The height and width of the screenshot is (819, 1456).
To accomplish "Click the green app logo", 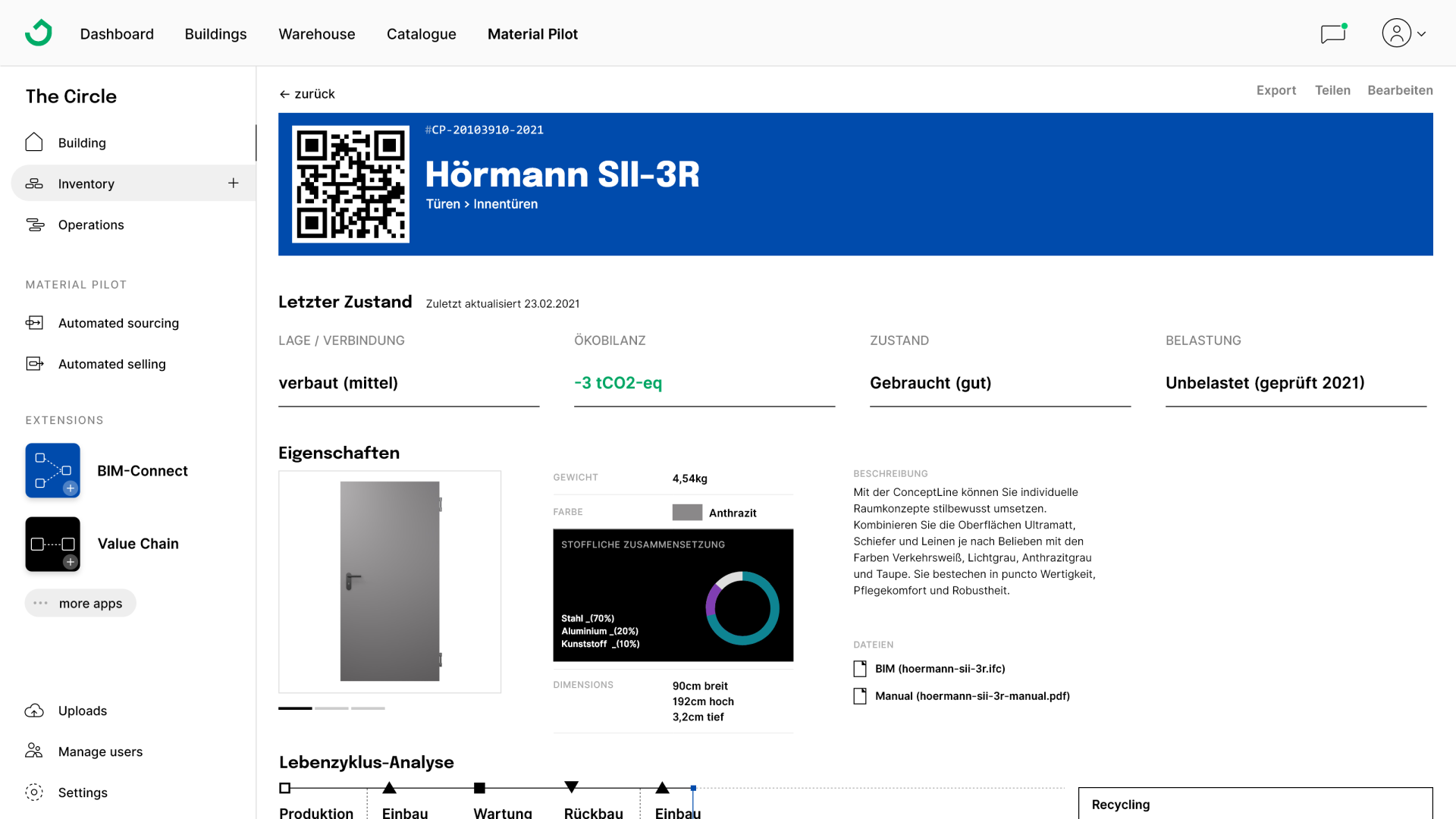I will tap(39, 33).
